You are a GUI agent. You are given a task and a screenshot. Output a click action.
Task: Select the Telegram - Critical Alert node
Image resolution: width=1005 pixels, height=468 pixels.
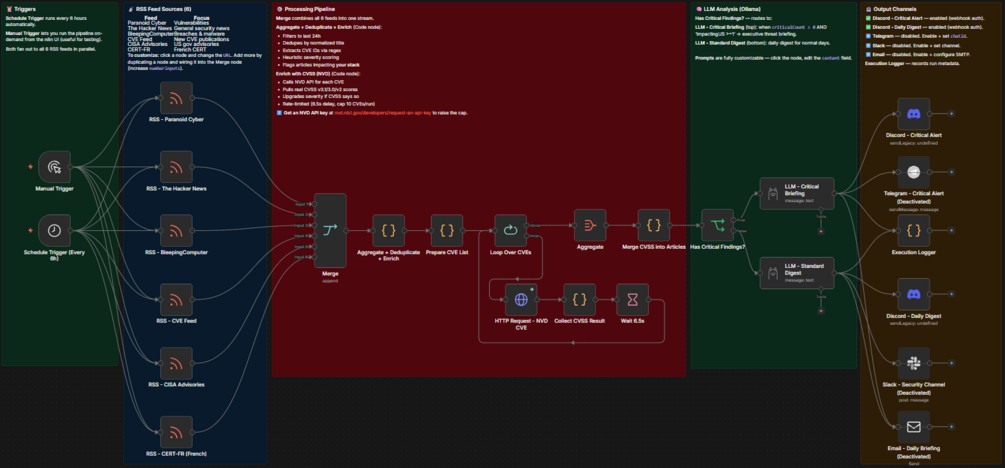(914, 172)
